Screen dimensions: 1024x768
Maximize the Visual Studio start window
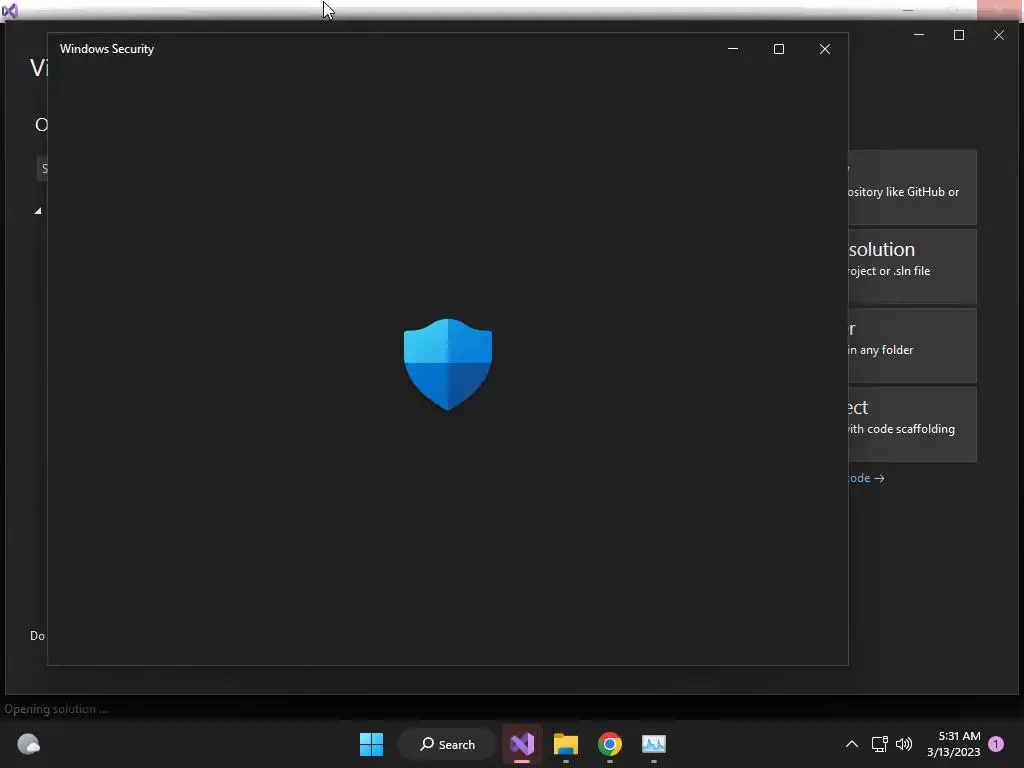tap(959, 35)
